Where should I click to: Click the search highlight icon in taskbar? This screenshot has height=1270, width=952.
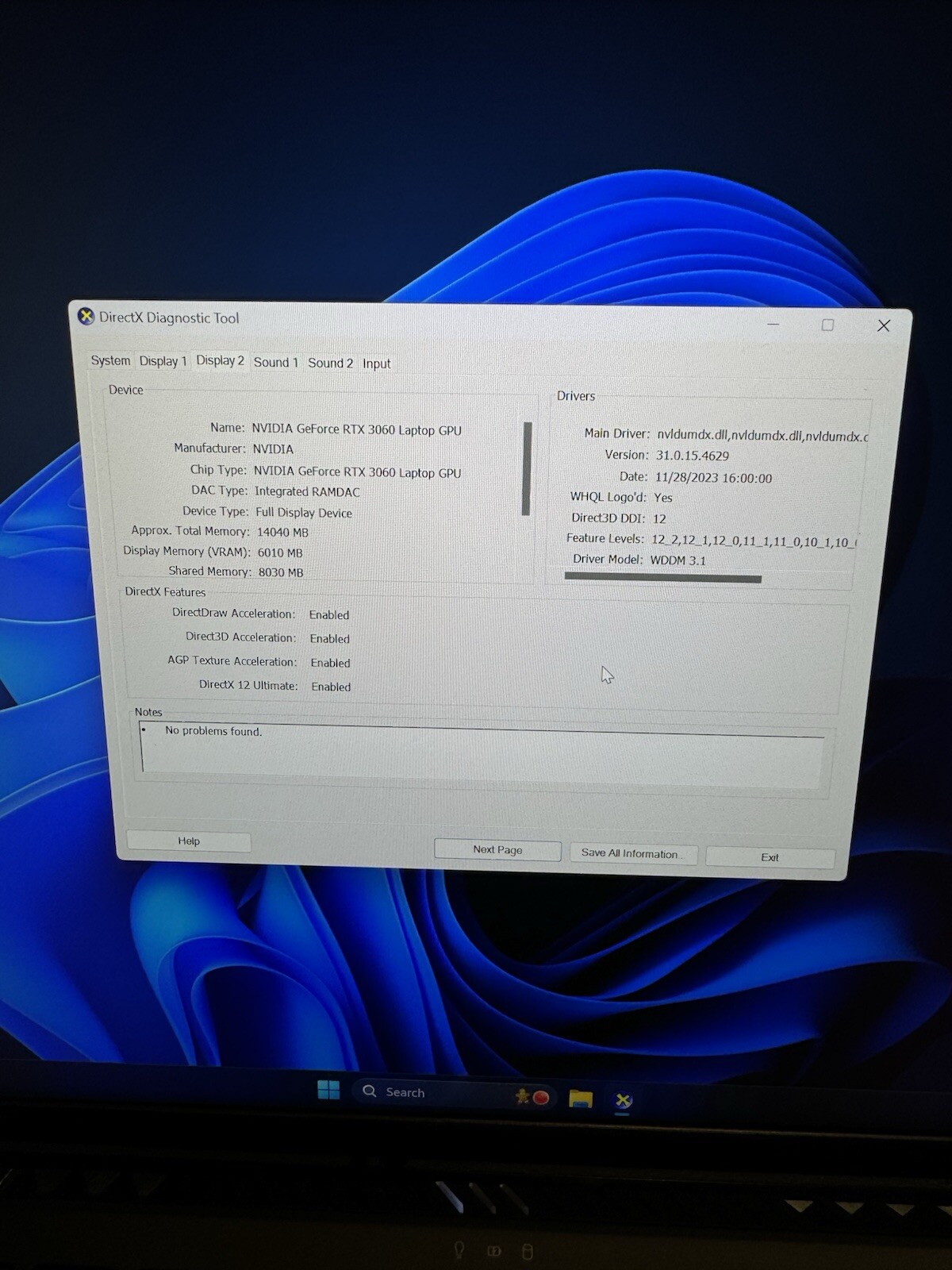532,1097
